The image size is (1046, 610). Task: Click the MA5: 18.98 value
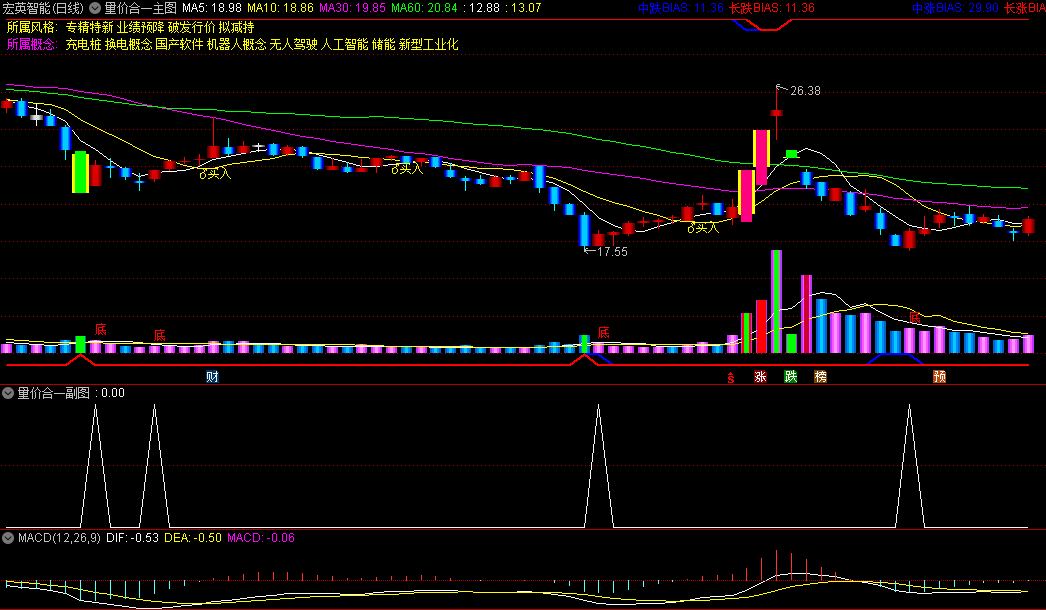coord(211,8)
